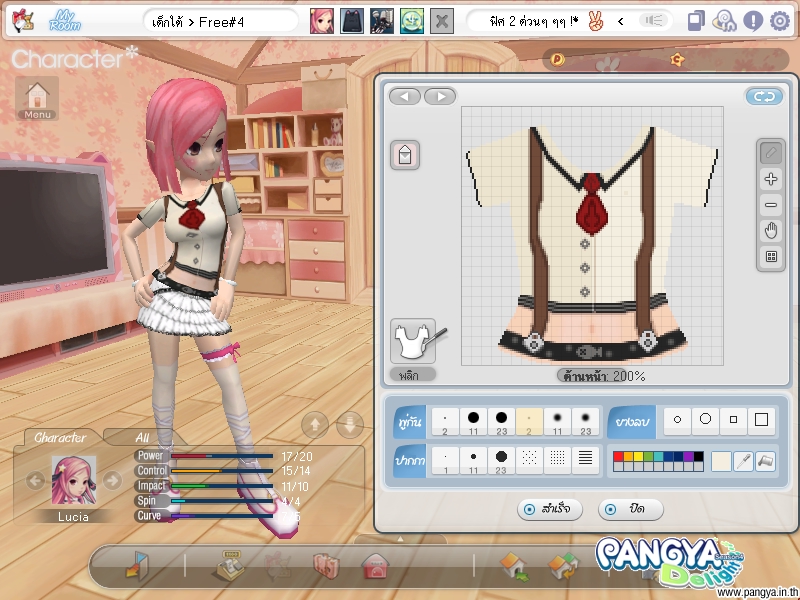Click the up arrow above stats panel

(315, 424)
